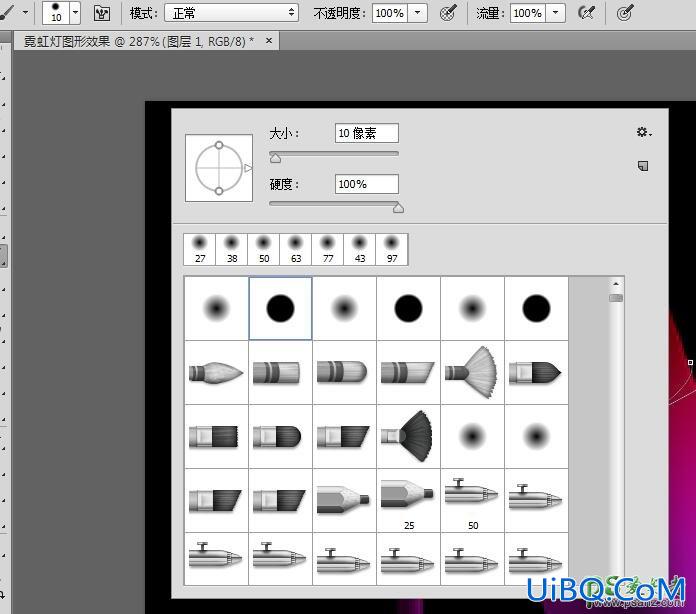696x614 pixels.
Task: Click the 硬度 hardness field showing 100%
Action: [x=367, y=184]
